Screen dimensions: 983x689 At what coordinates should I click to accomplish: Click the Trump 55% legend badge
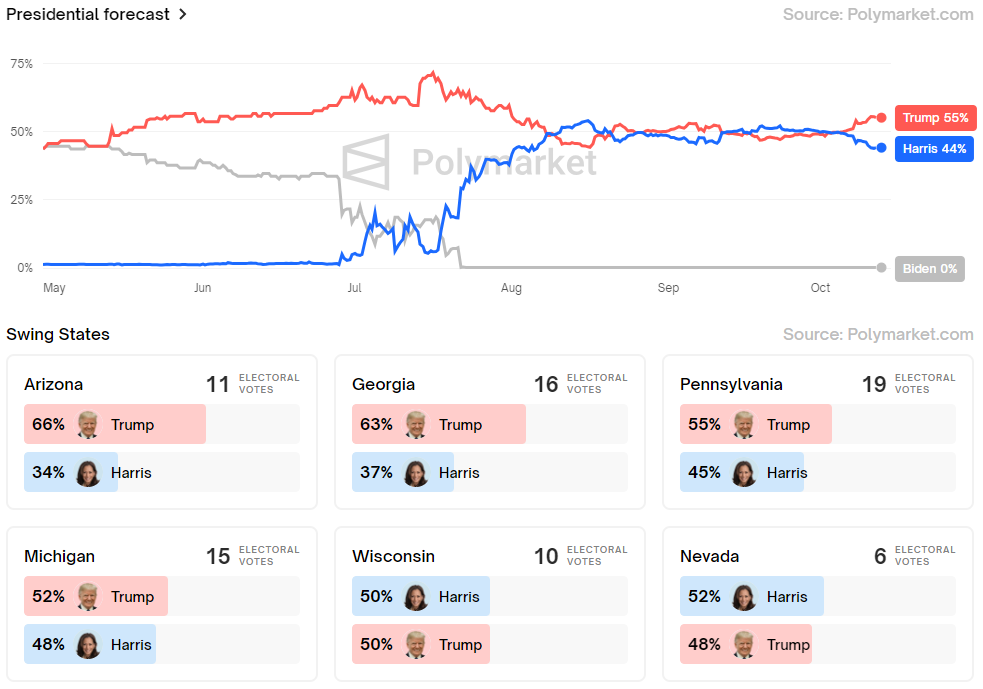[935, 118]
